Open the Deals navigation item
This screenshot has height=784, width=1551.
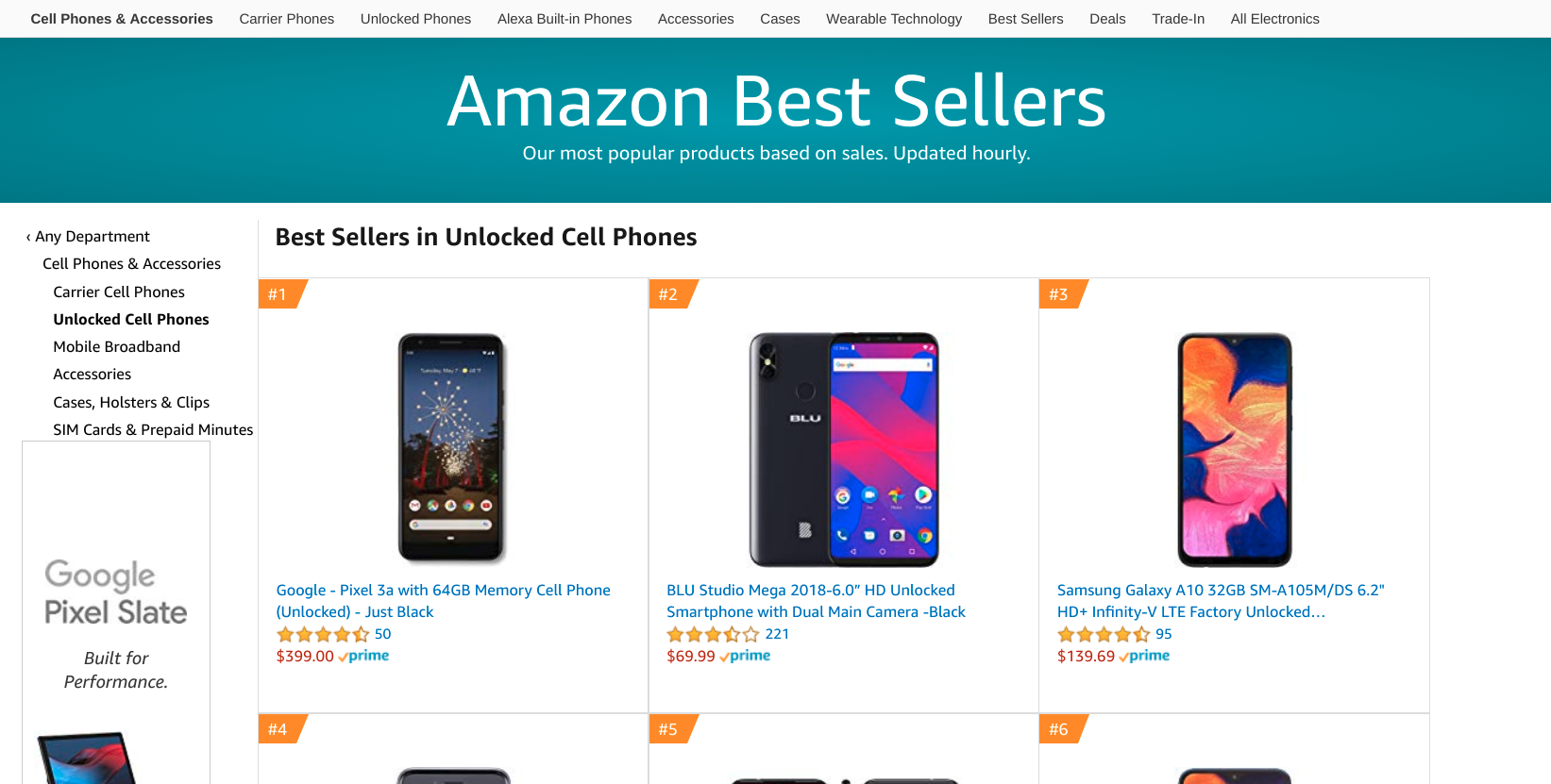[1106, 19]
